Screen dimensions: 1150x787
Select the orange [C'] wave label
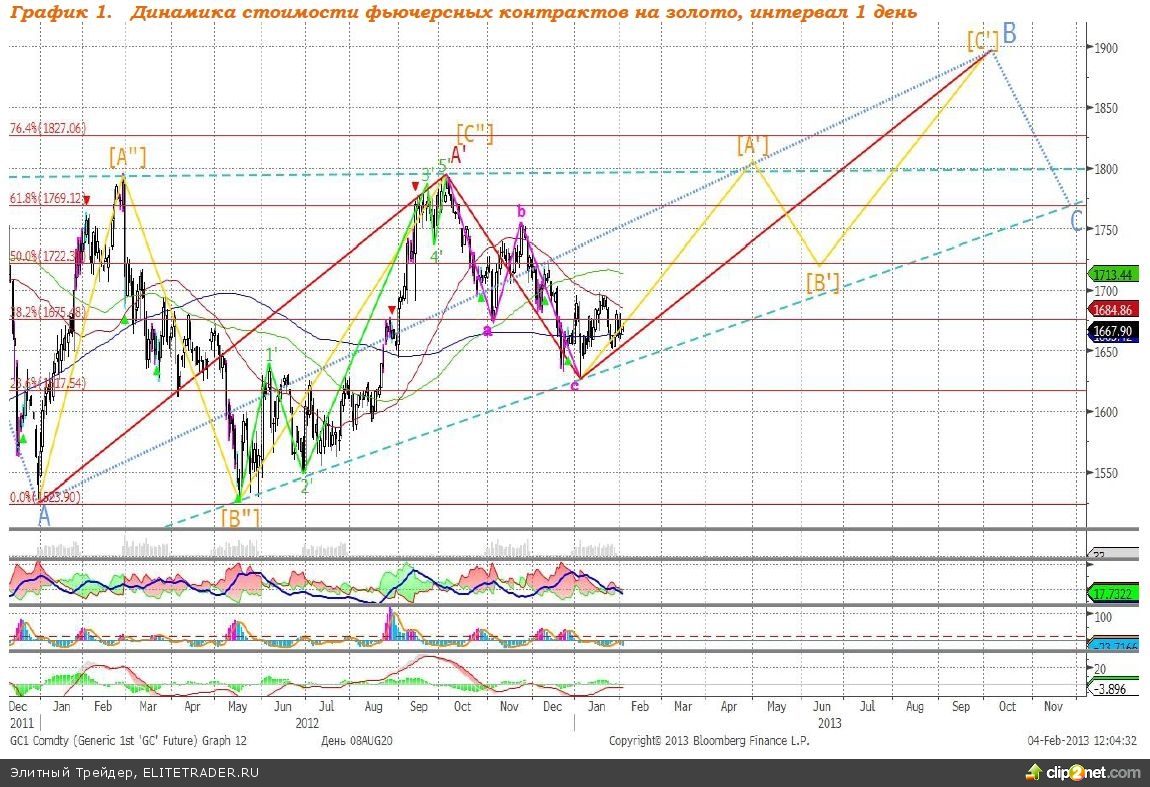982,41
